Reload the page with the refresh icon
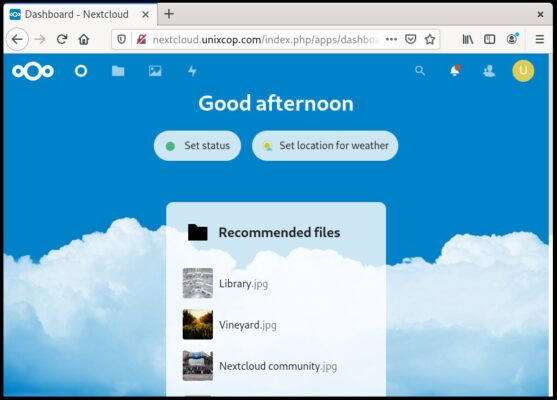 62,39
